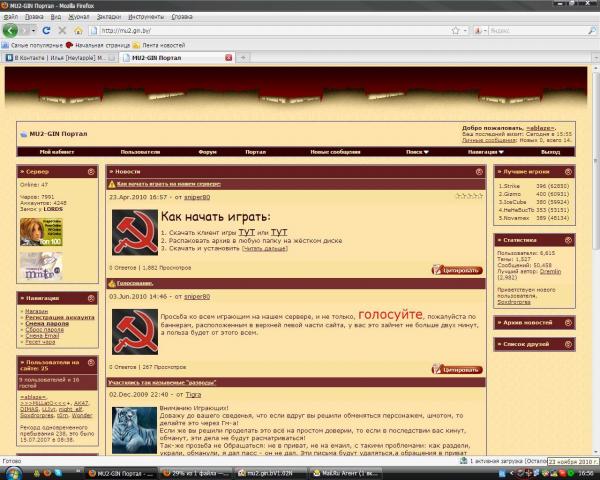
Task: Click Цитировать on the Голосование post
Action: (457, 370)
